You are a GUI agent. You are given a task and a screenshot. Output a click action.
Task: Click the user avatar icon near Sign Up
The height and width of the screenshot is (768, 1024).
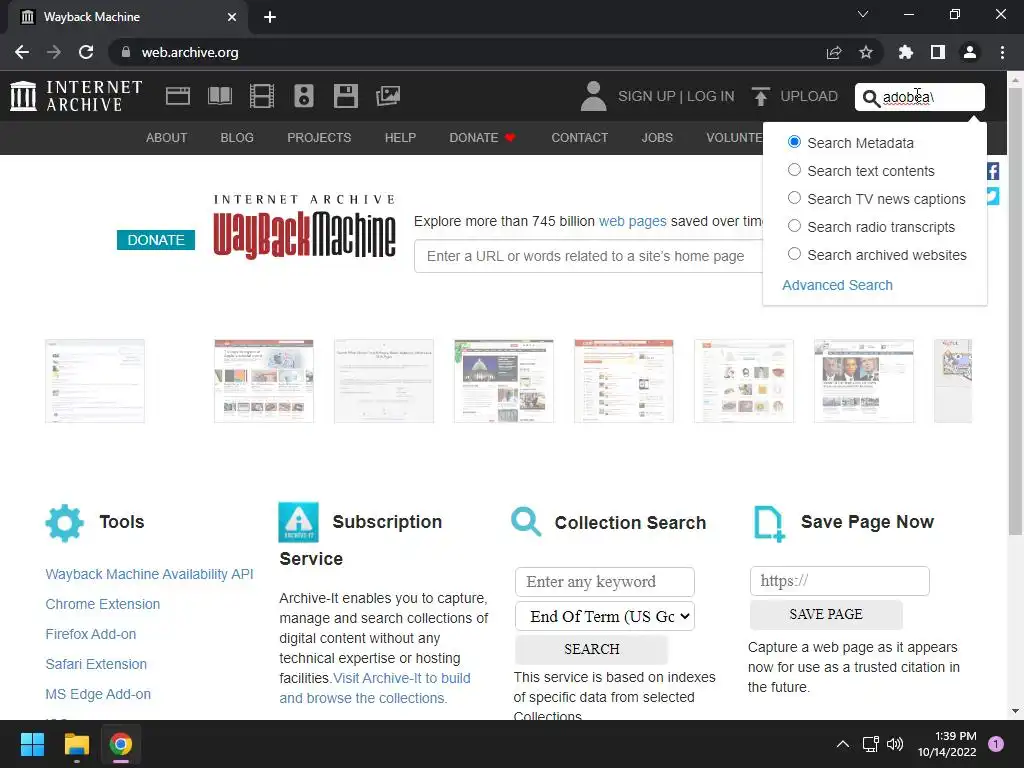coord(593,96)
